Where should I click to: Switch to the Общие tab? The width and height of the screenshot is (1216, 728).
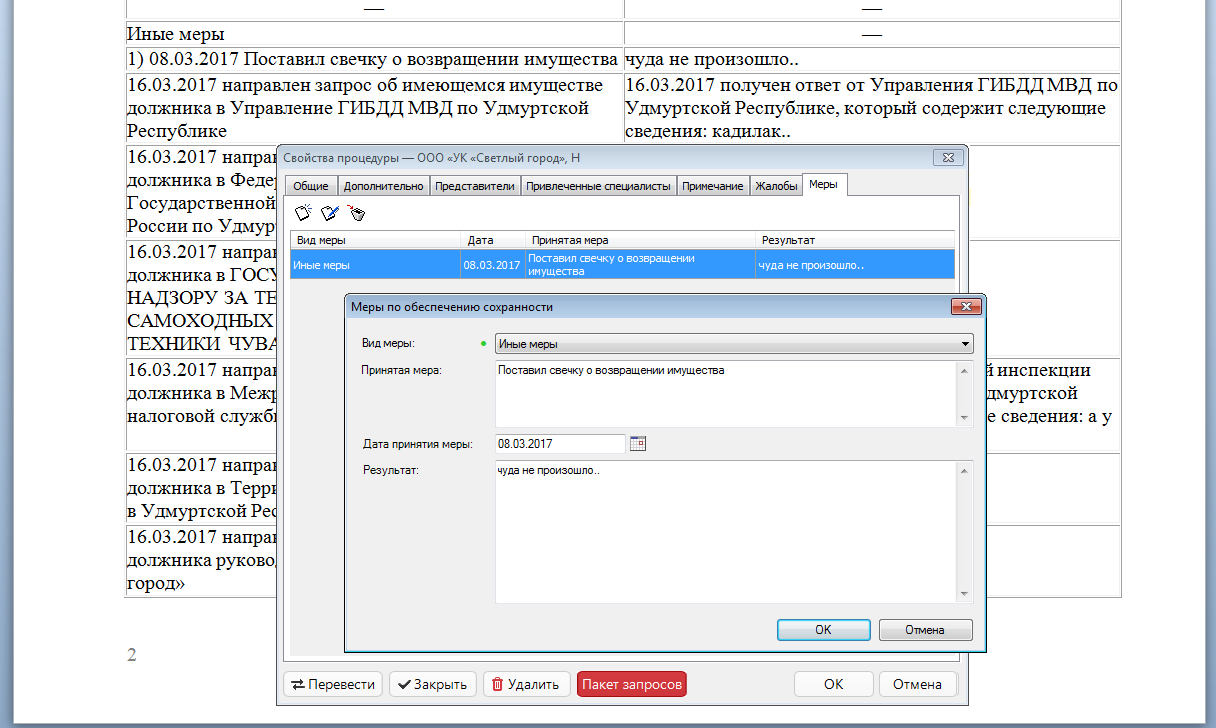[310, 186]
